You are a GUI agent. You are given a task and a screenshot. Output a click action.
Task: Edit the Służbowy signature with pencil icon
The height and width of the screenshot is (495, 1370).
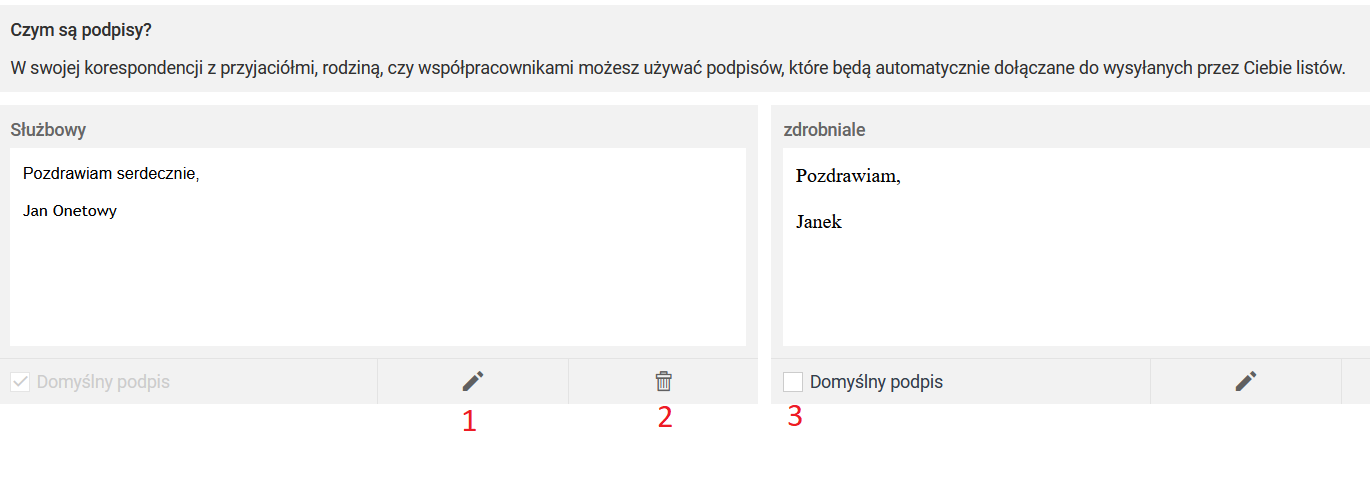(472, 381)
